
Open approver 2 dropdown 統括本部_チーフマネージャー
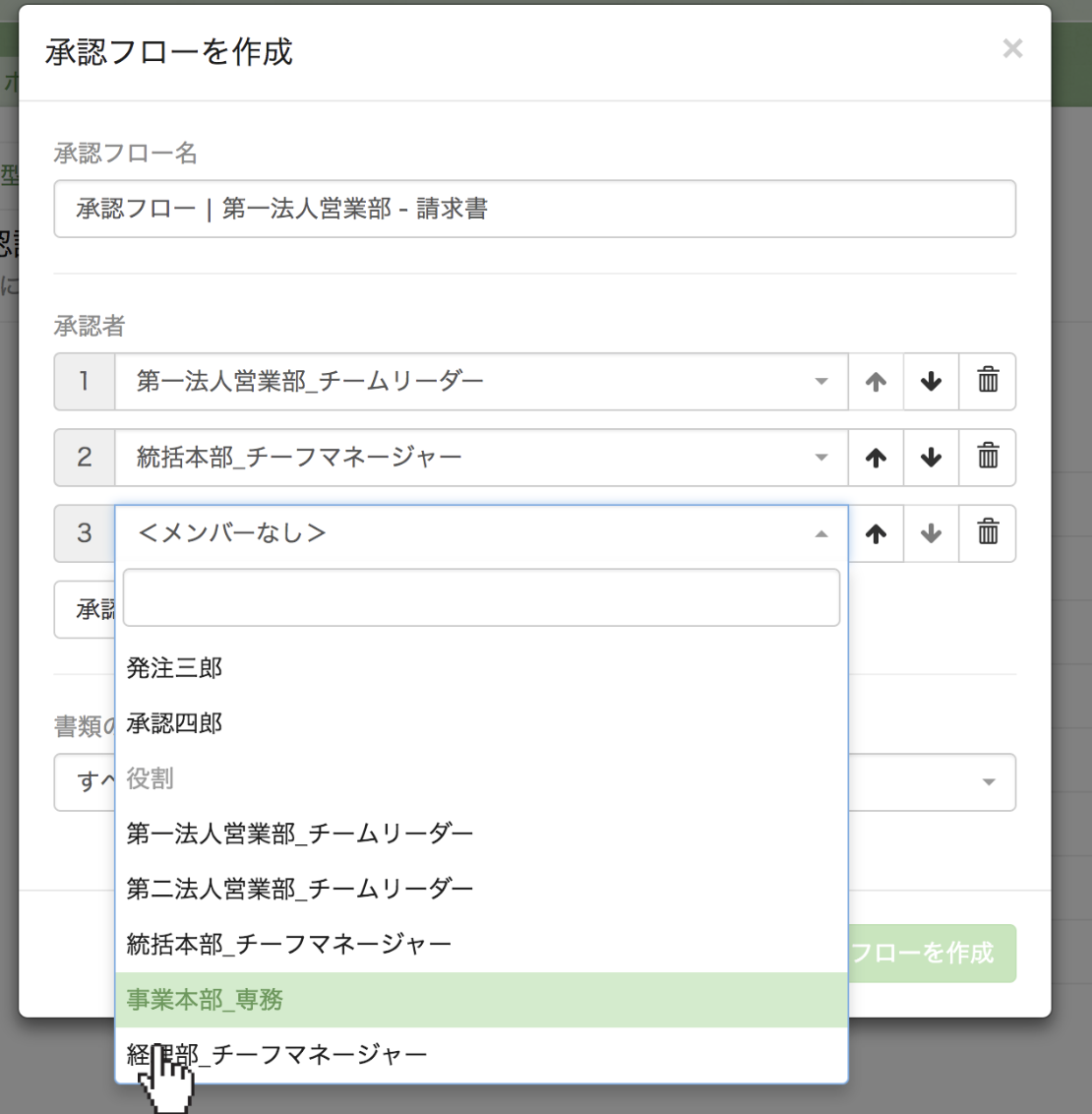click(481, 458)
